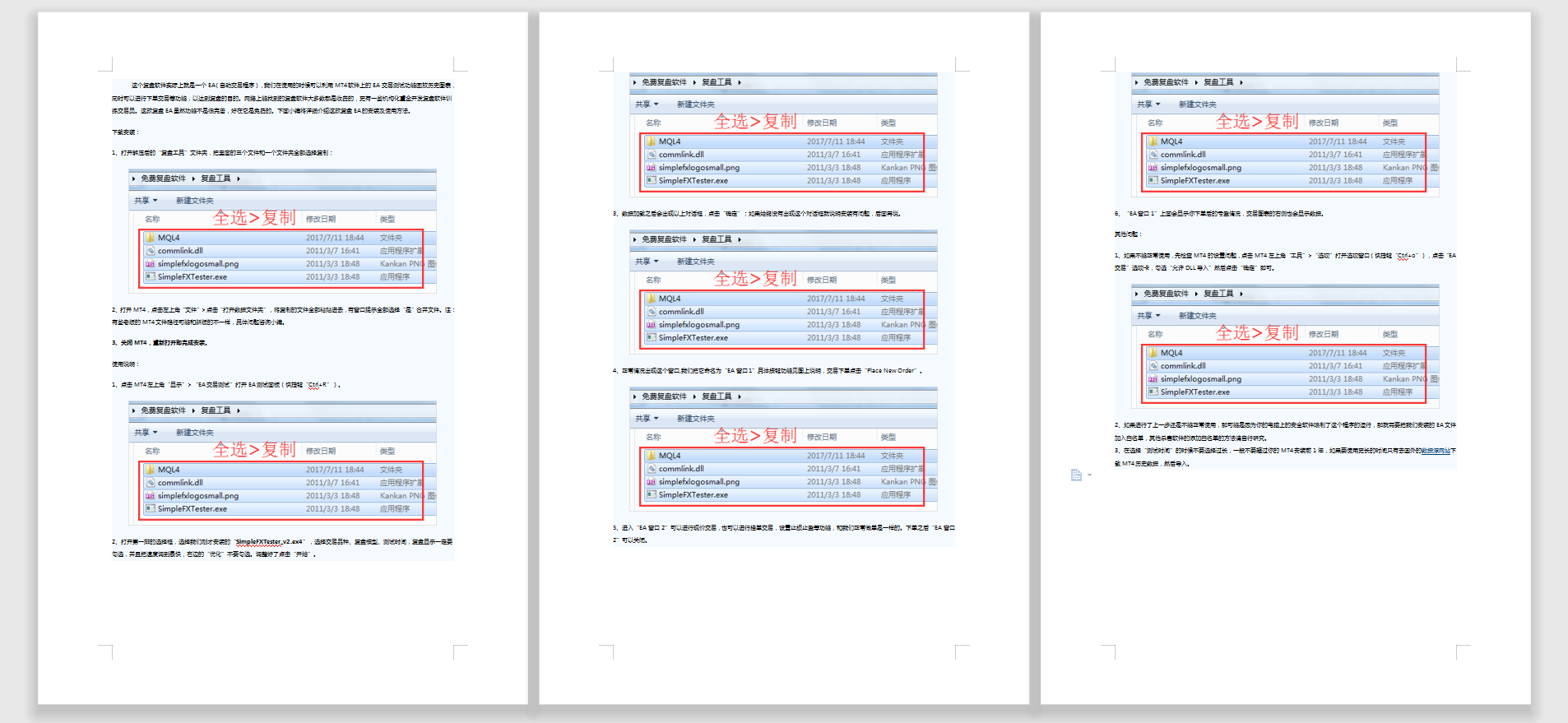Click 新建文件夹 in page two's middle image

point(695,262)
